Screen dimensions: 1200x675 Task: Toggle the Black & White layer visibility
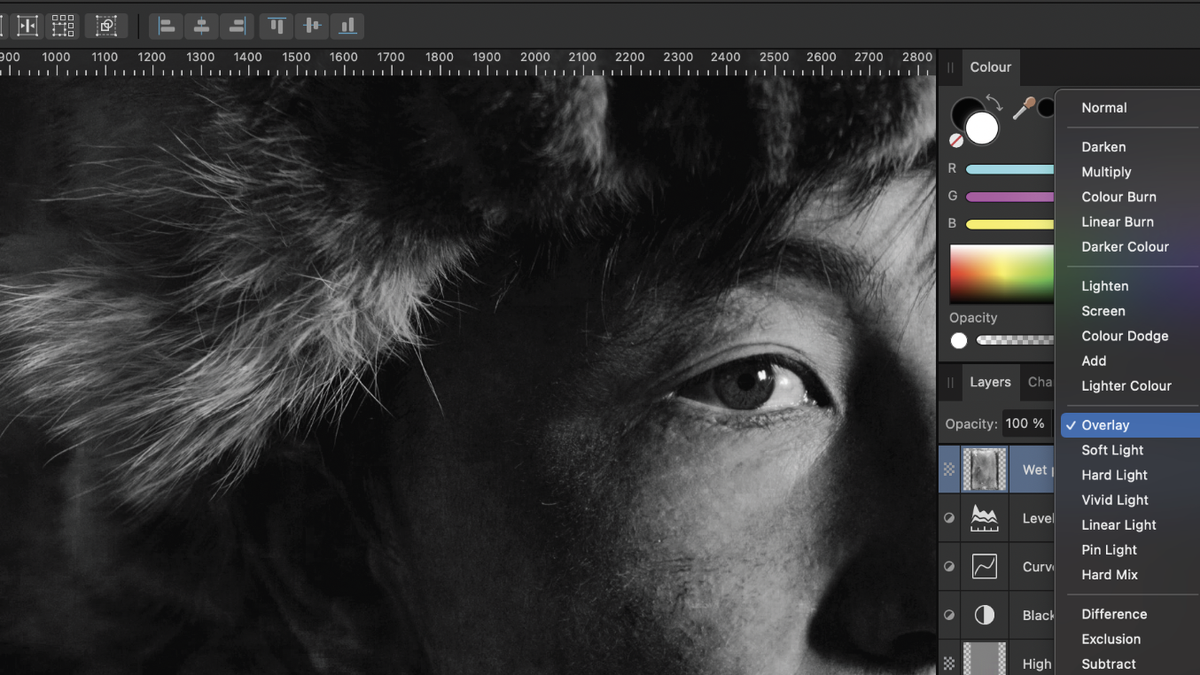(x=949, y=615)
